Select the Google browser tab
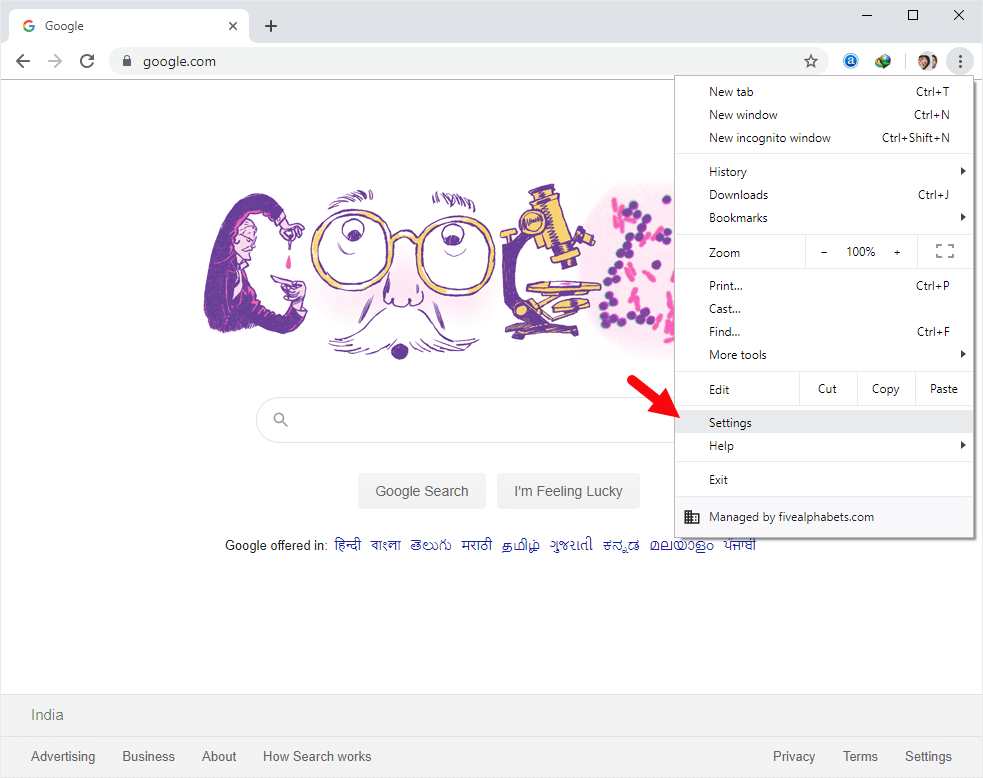This screenshot has height=778, width=983. point(129,26)
